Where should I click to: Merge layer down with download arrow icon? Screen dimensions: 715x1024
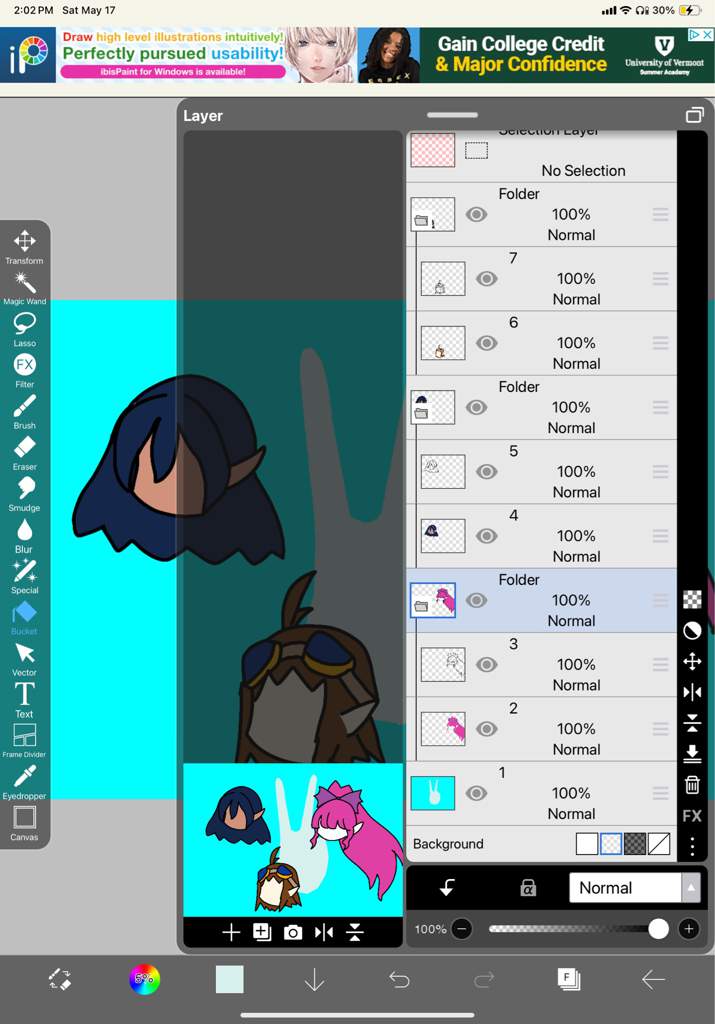[692, 754]
